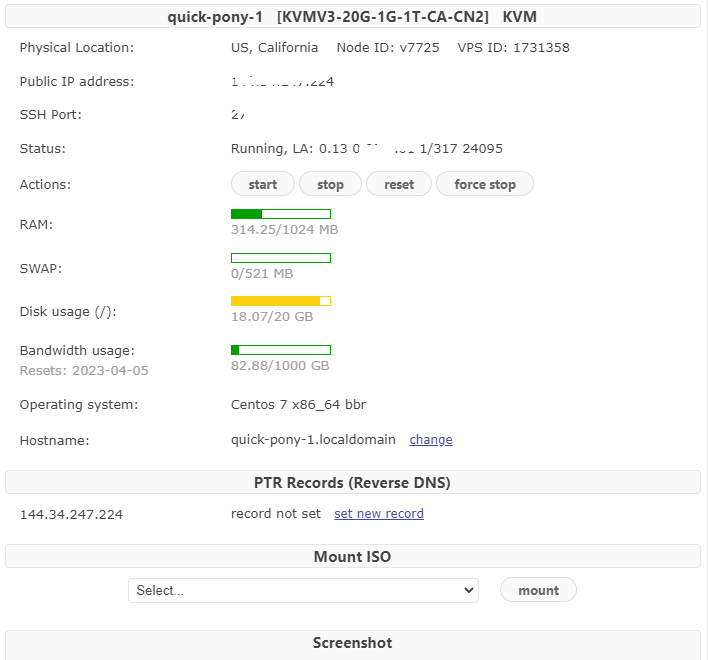Click the PTR IP address 144.34.247.224
708x660 pixels.
tap(72, 514)
